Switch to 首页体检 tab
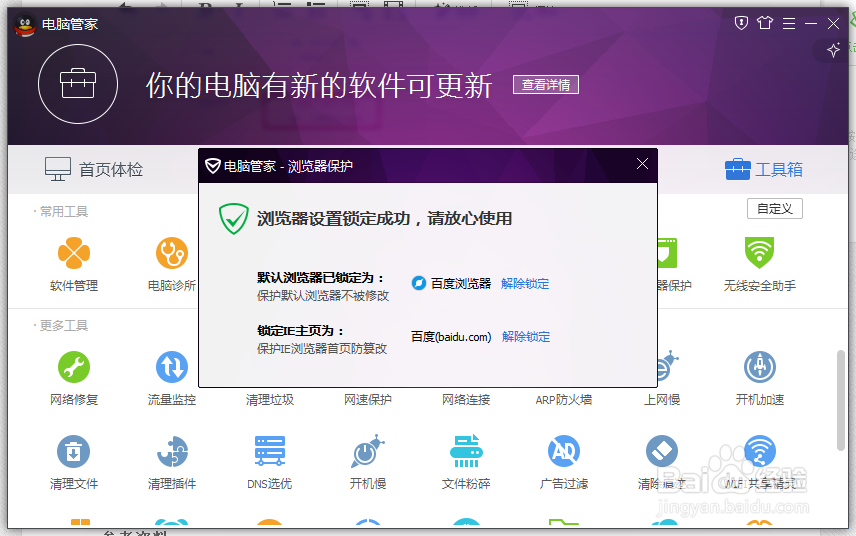This screenshot has width=856, height=536. [x=94, y=169]
